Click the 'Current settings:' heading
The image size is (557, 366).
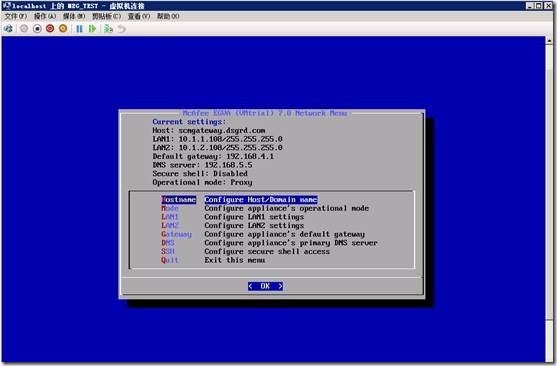pyautogui.click(x=189, y=122)
